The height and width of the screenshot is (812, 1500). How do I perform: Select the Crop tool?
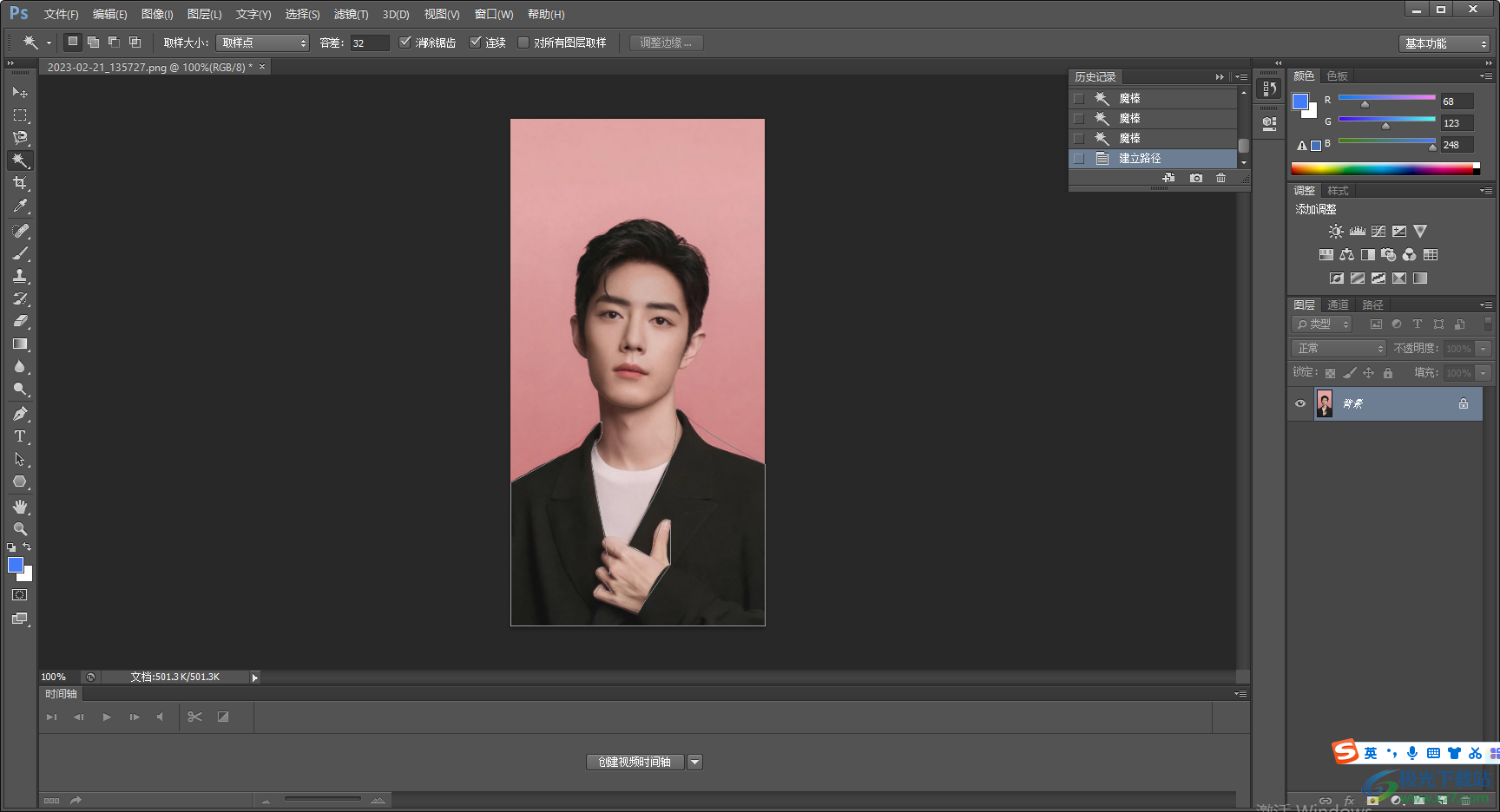tap(20, 183)
